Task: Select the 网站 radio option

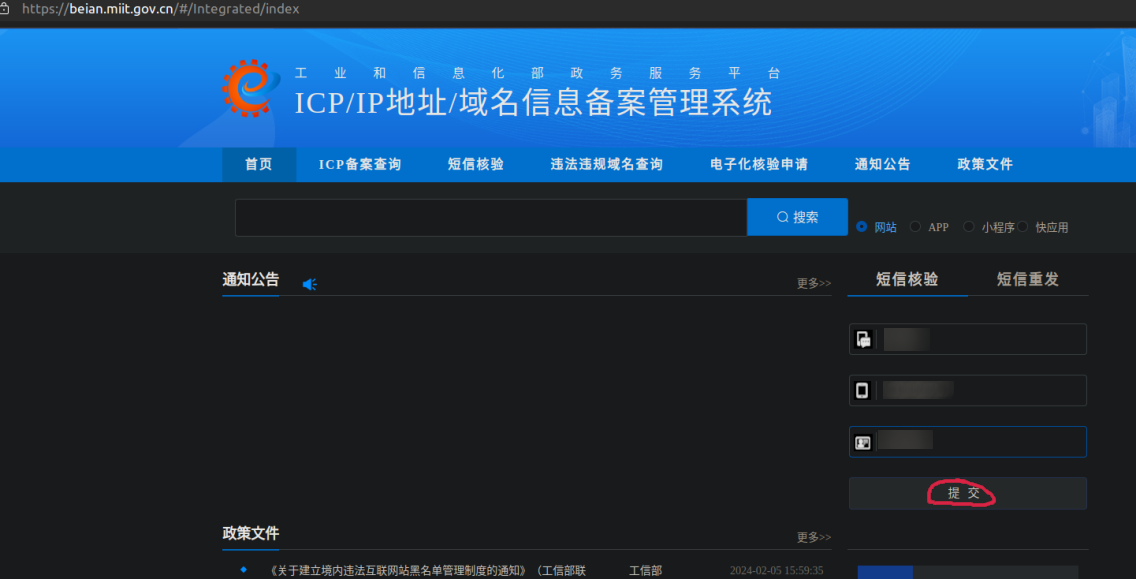Action: [x=861, y=226]
